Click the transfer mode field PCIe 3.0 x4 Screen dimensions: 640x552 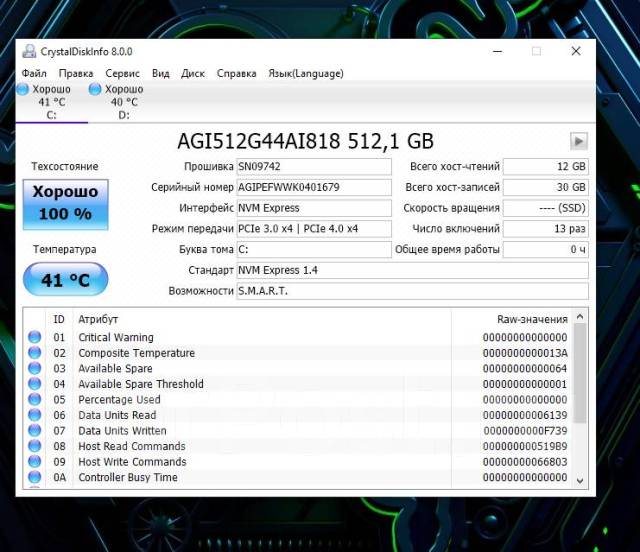pos(314,229)
